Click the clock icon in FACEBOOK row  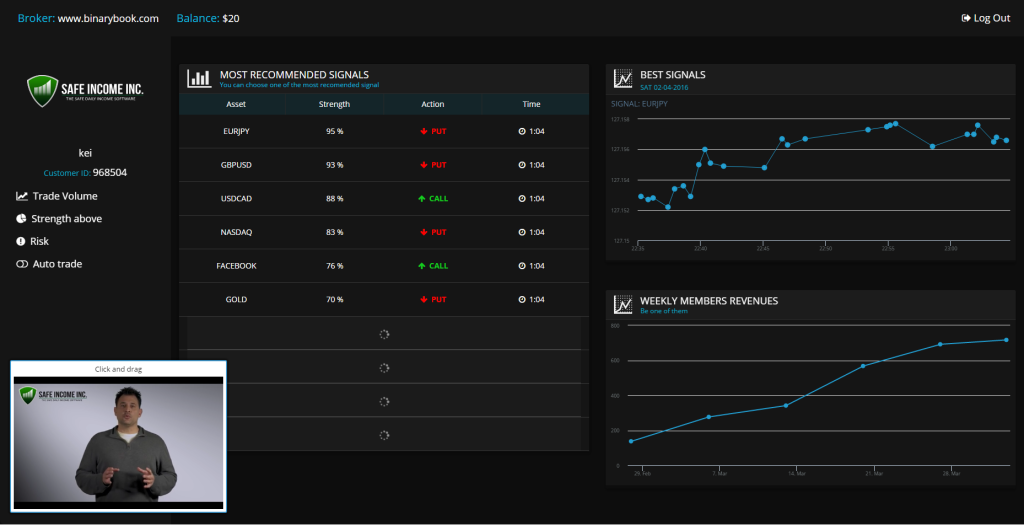(522, 266)
